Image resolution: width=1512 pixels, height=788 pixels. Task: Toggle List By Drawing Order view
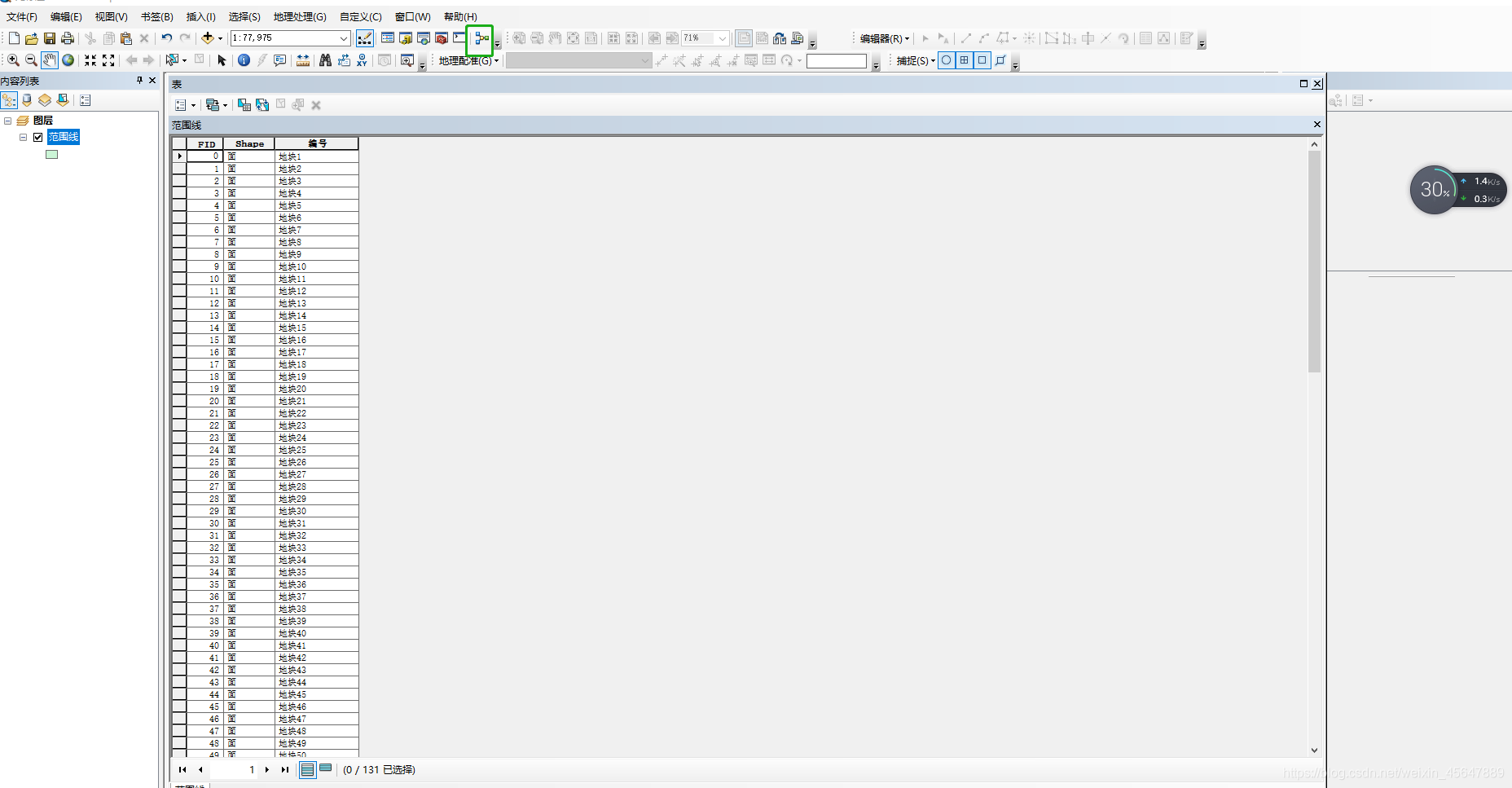(9, 100)
